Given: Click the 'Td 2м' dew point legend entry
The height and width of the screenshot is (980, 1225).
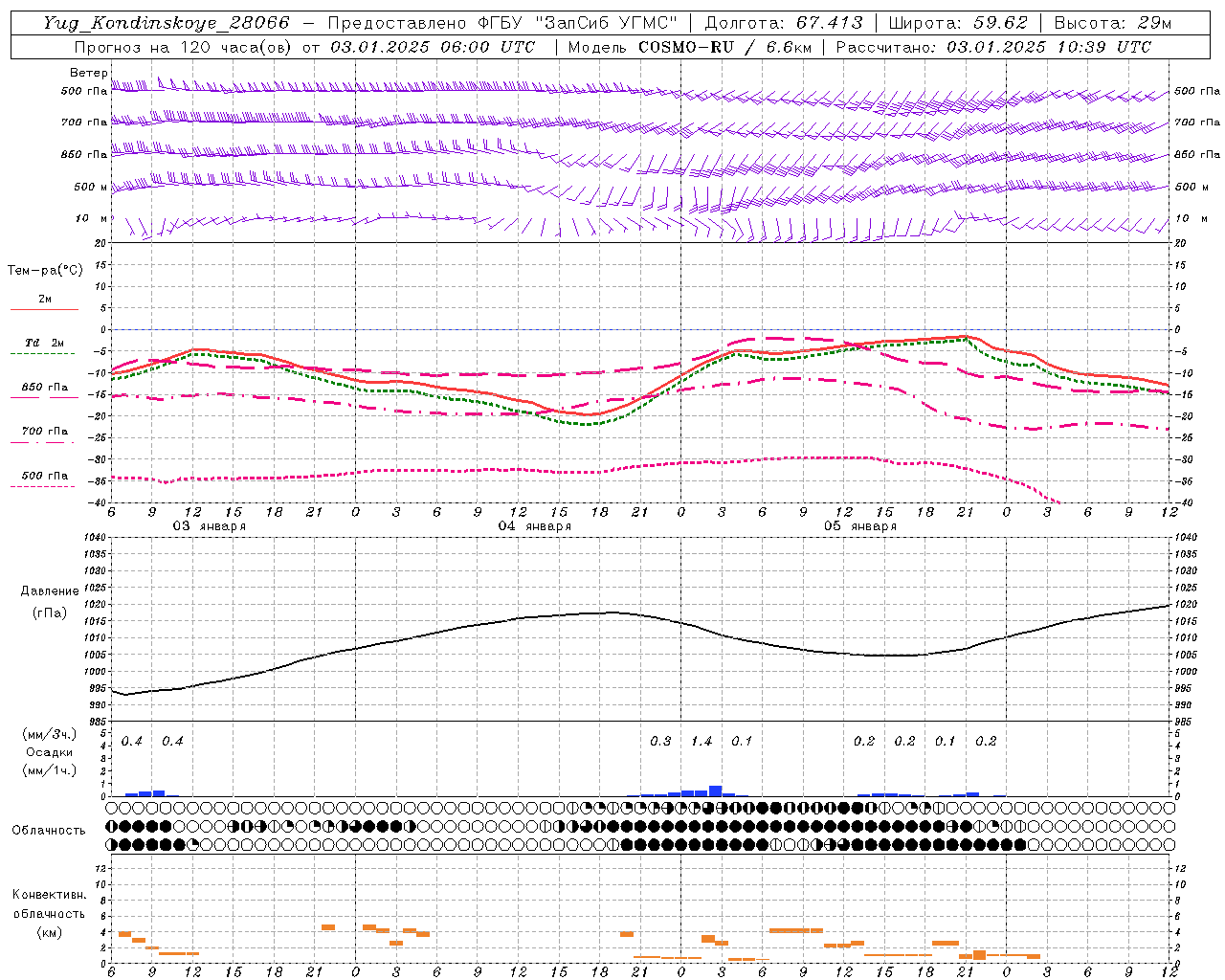Looking at the screenshot, I should (45, 343).
